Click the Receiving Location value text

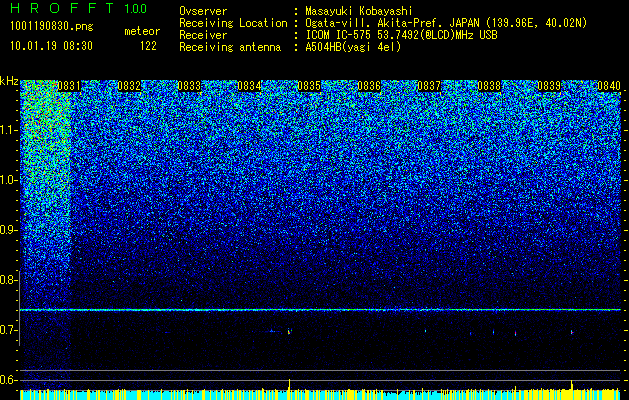(x=446, y=23)
